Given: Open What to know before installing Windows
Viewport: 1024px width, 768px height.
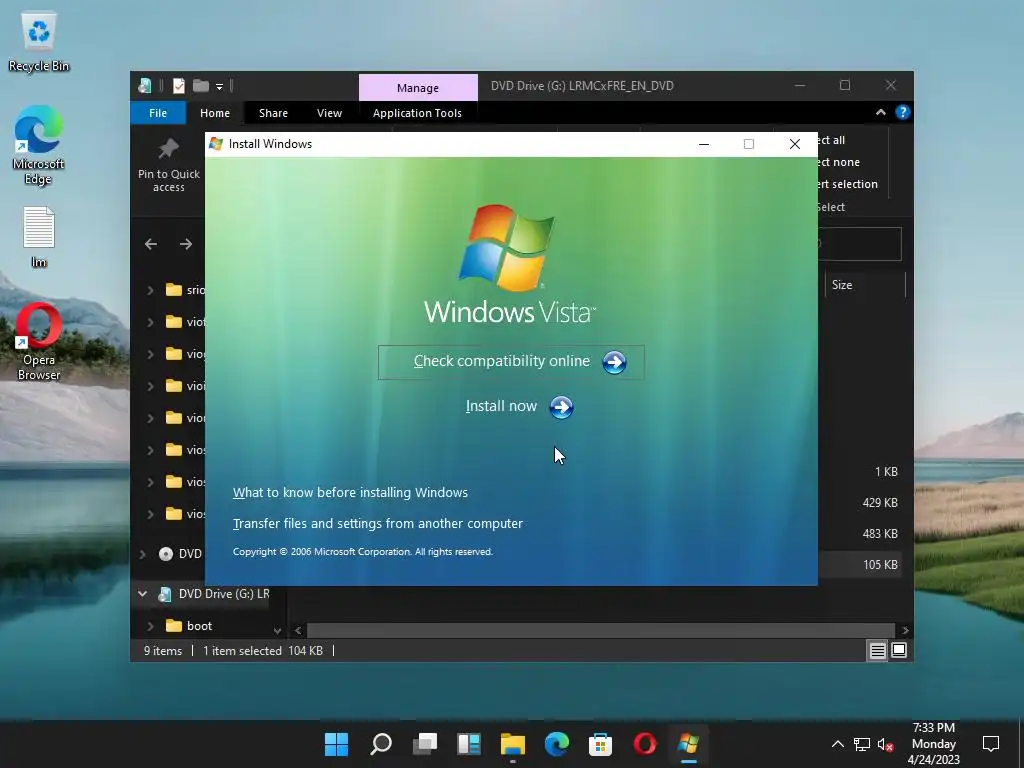Looking at the screenshot, I should (x=350, y=492).
